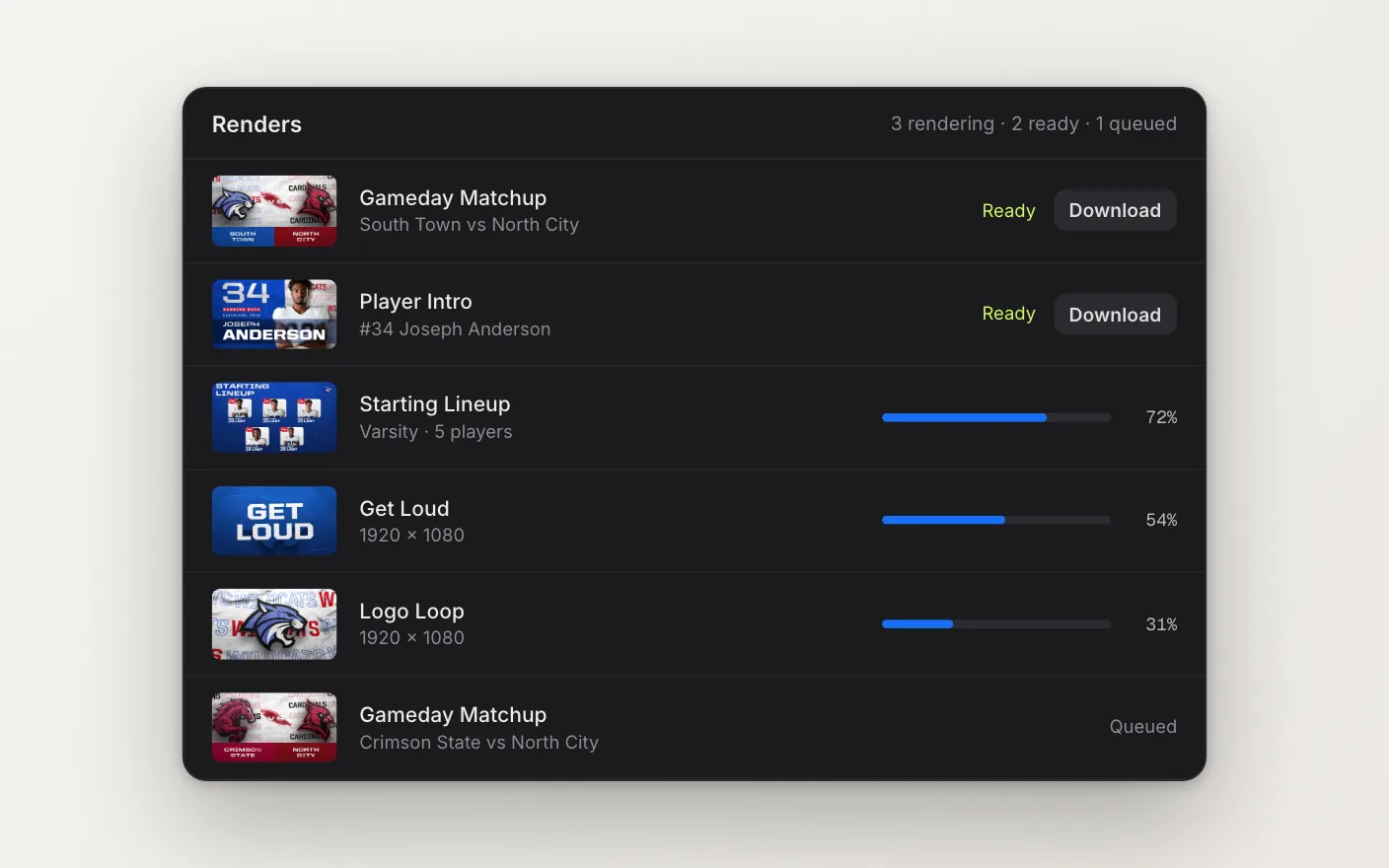Click the Logo Loop progress bar
This screenshot has height=868, width=1389.
996,624
